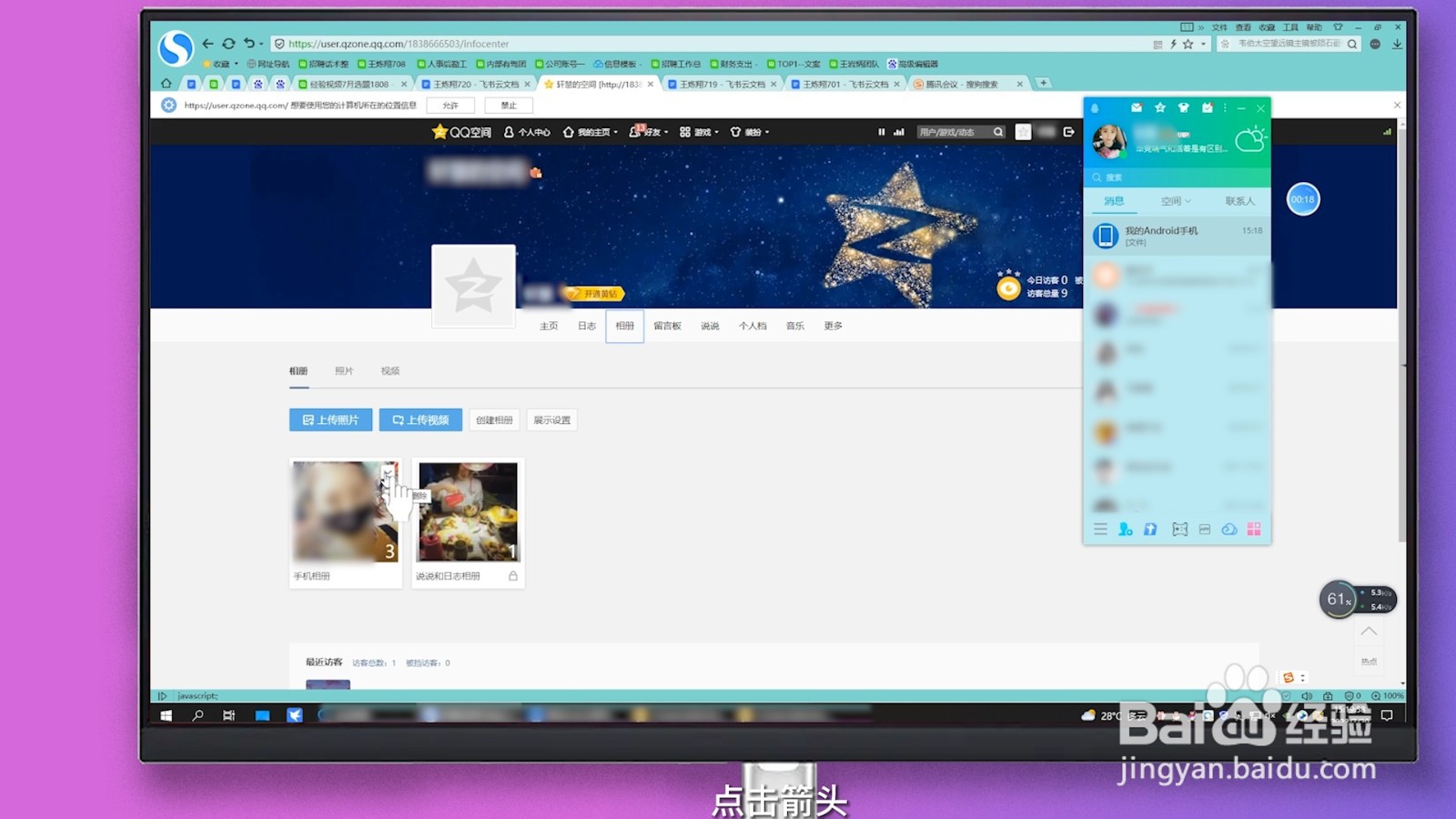Expand the undo history dropdown arrow

(261, 44)
